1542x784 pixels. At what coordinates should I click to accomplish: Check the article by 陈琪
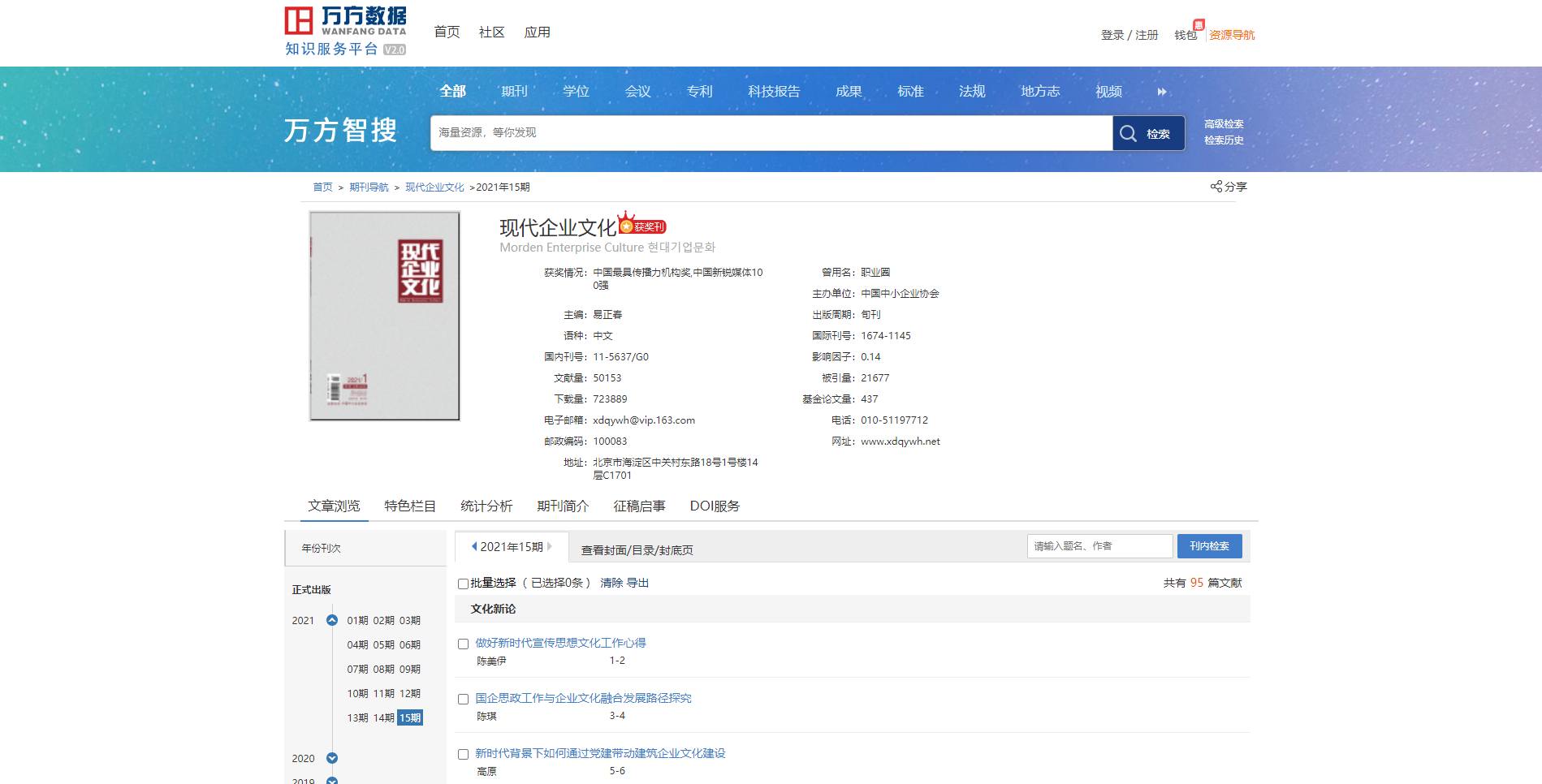pos(463,699)
